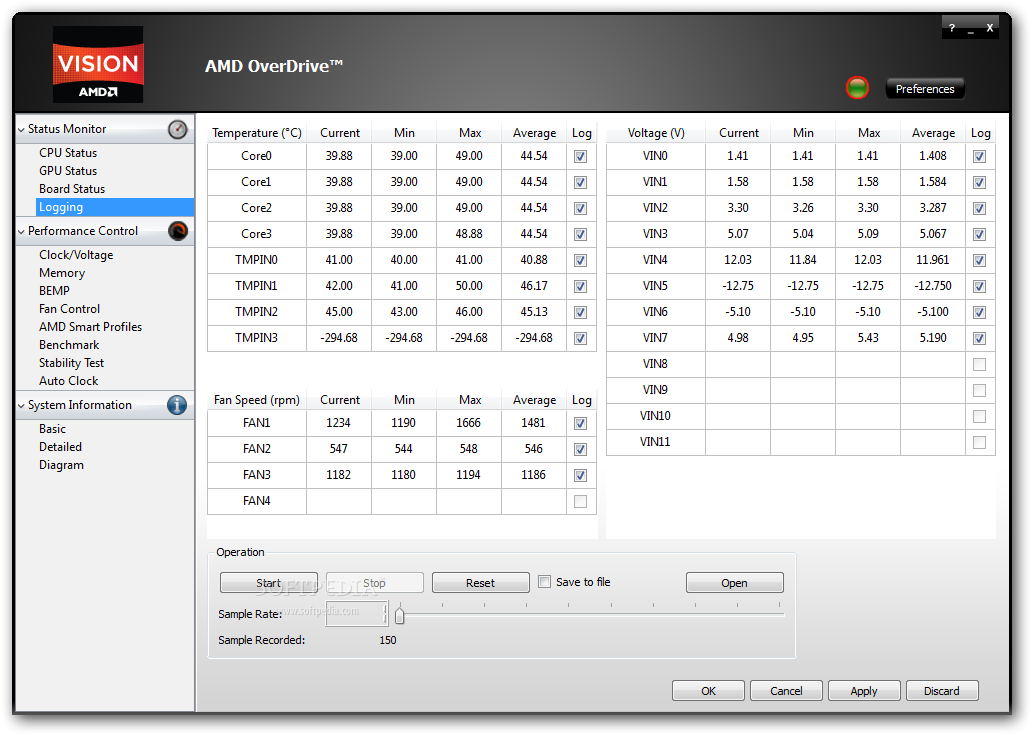Open Basic system information

52,429
